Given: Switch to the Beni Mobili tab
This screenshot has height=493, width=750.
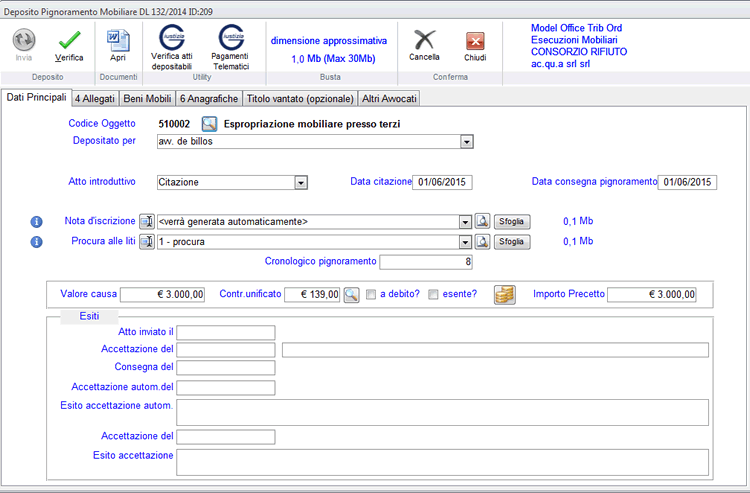Looking at the screenshot, I should pyautogui.click(x=147, y=99).
